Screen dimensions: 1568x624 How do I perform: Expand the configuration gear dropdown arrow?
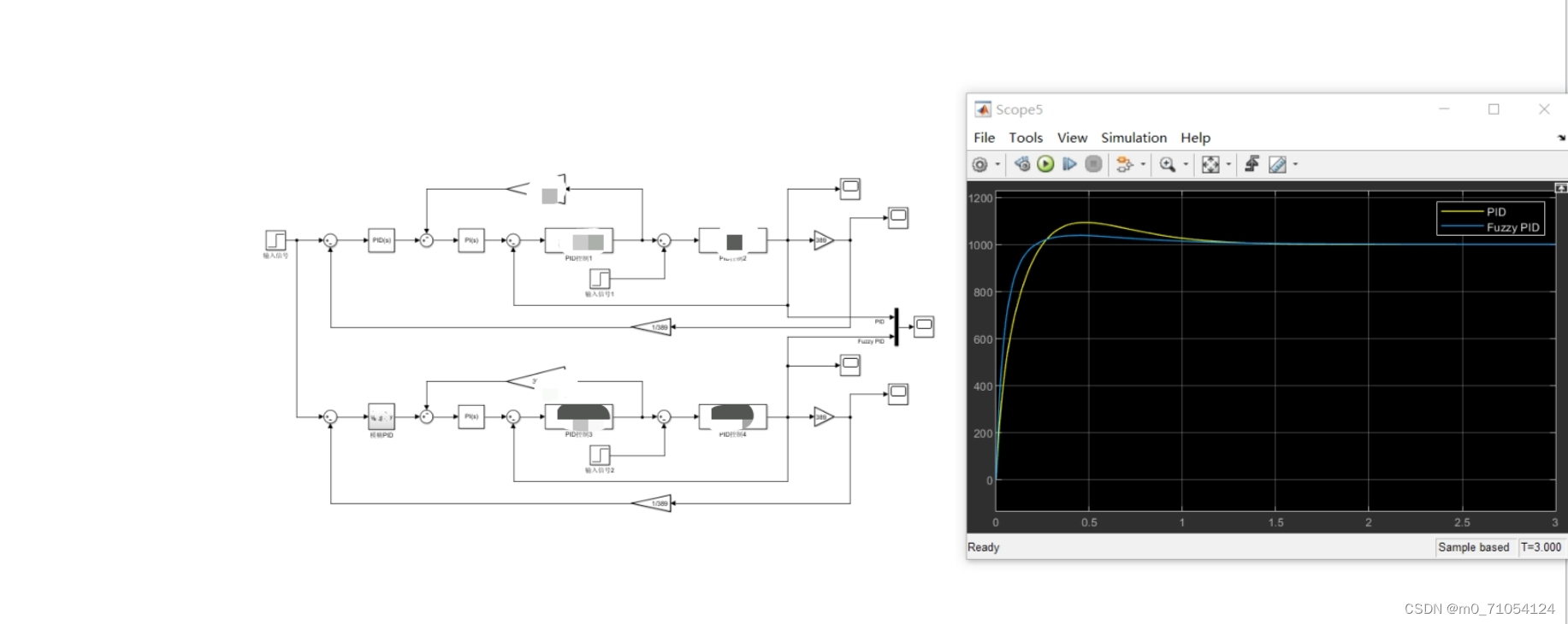[x=997, y=164]
